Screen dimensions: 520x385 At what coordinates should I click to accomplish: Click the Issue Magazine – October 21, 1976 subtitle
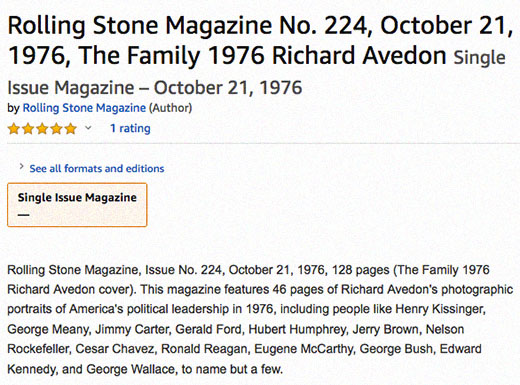coord(155,88)
